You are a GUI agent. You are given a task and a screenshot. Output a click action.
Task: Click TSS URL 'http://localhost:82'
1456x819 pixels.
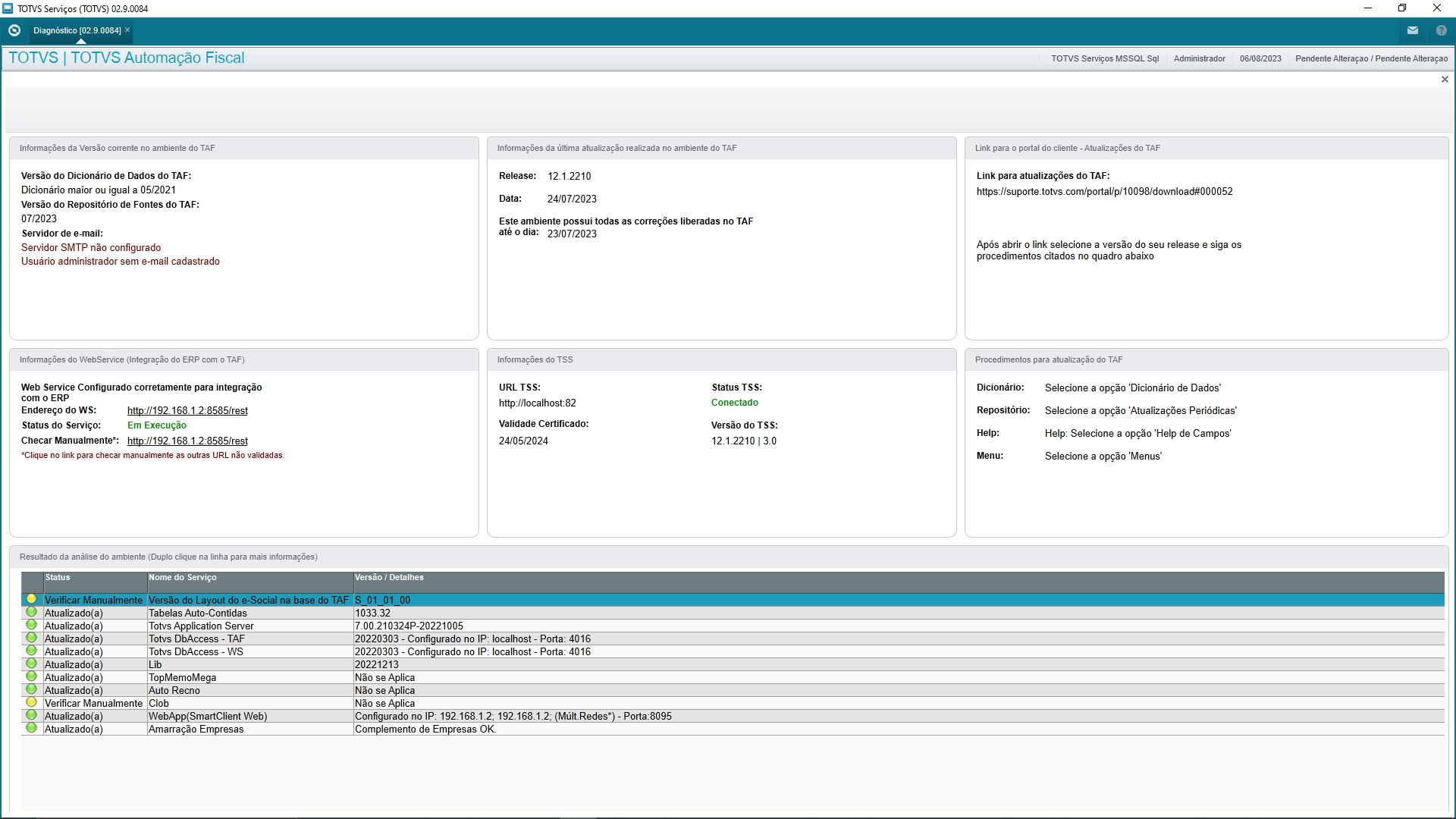coord(538,403)
